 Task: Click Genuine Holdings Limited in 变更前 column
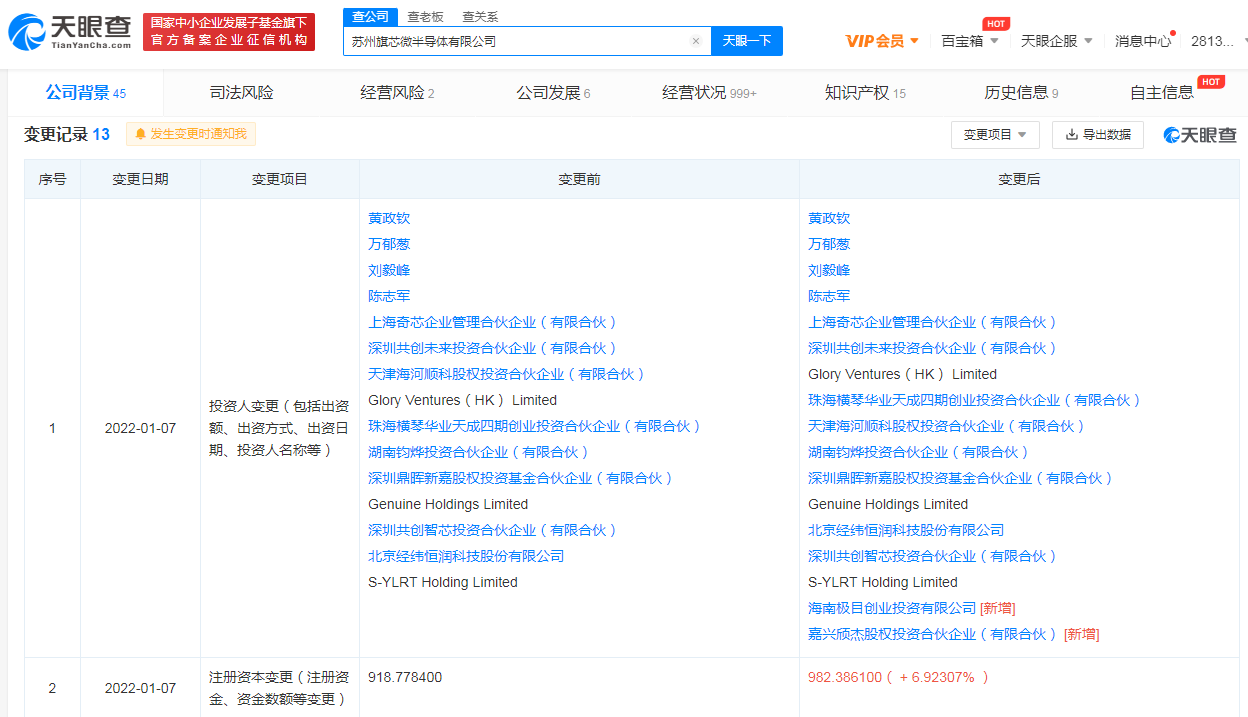click(448, 504)
